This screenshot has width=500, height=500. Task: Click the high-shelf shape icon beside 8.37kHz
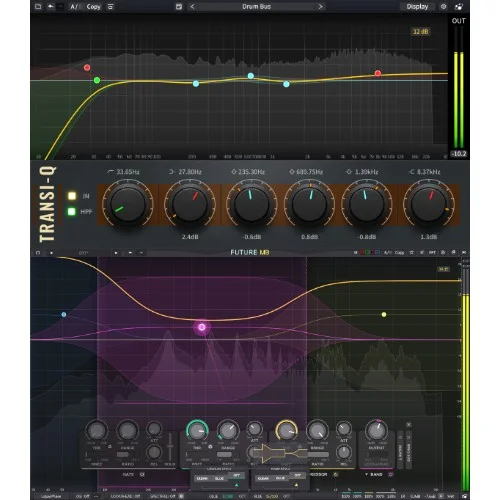point(412,172)
